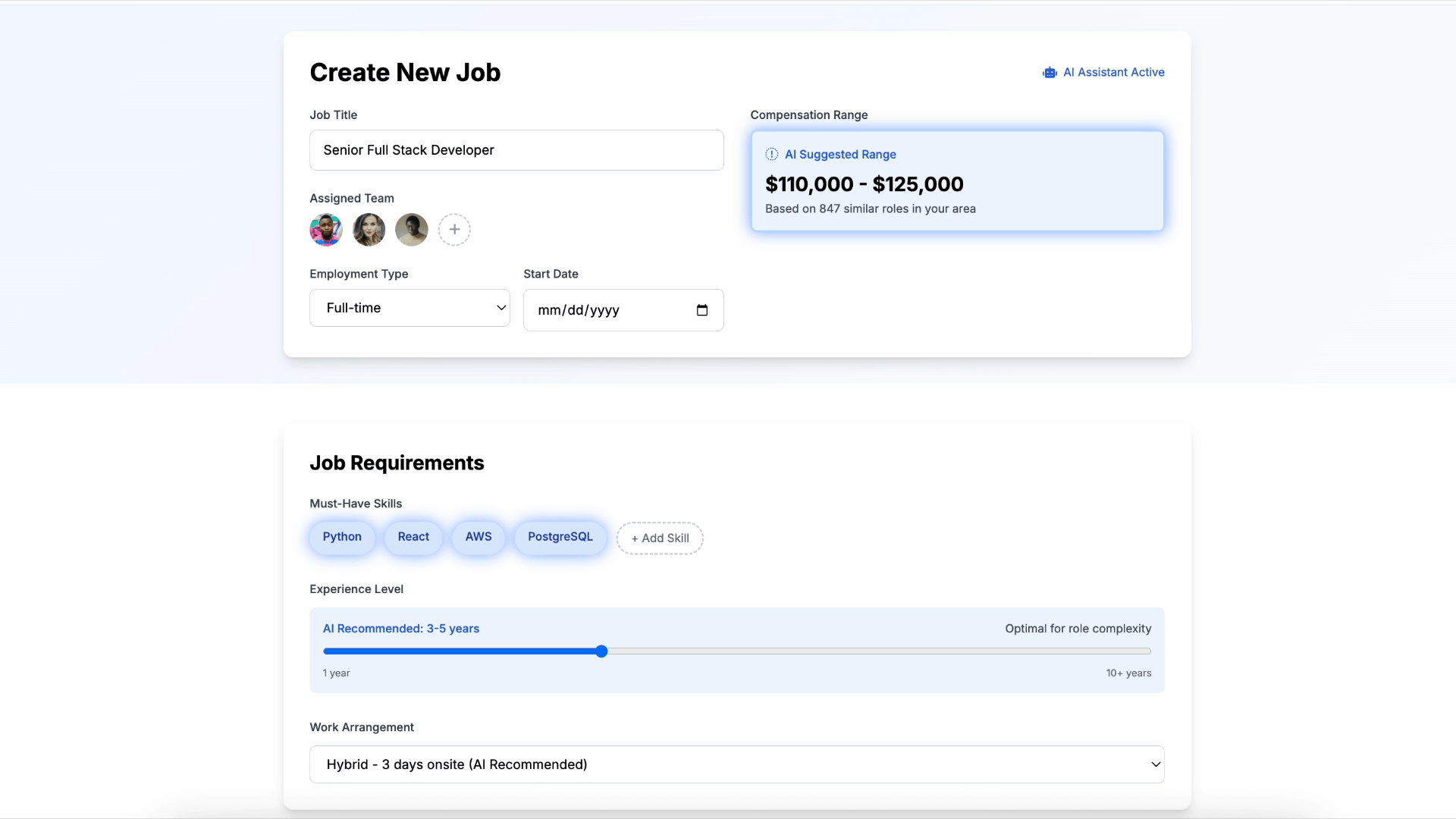Viewport: 1456px width, 819px height.
Task: Toggle the React skill tag
Action: [413, 537]
